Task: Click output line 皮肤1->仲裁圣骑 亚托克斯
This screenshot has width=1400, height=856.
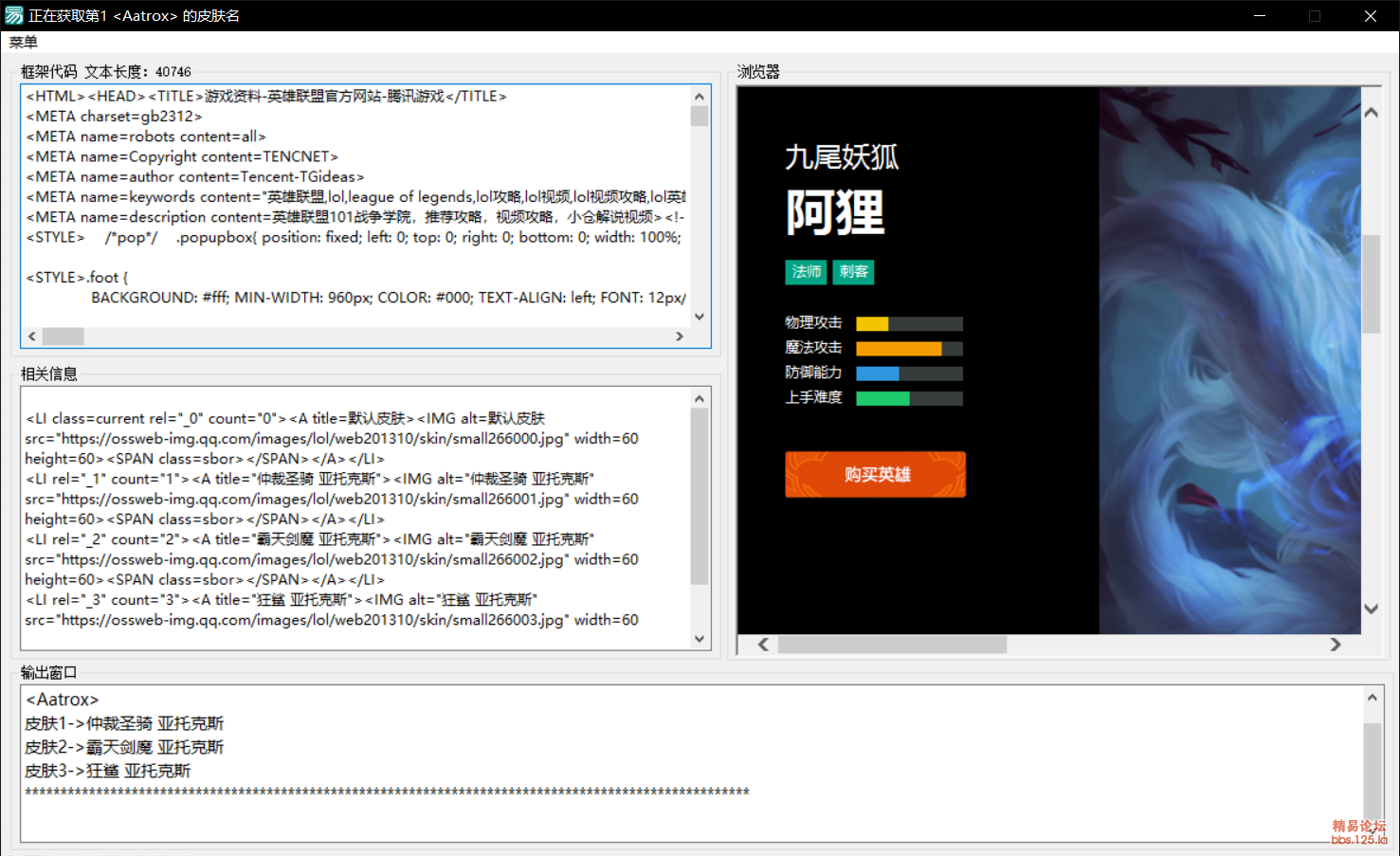Action: 124,723
